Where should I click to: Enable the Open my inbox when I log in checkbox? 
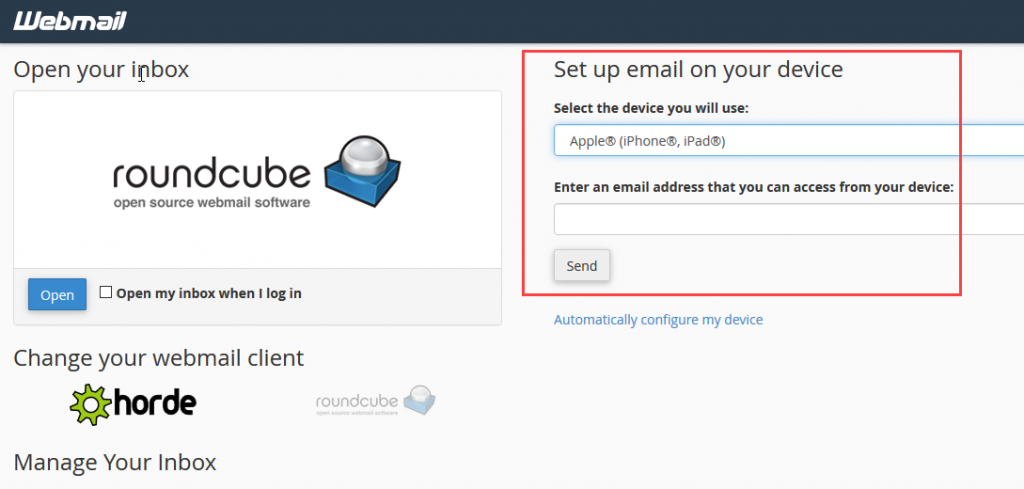click(106, 293)
